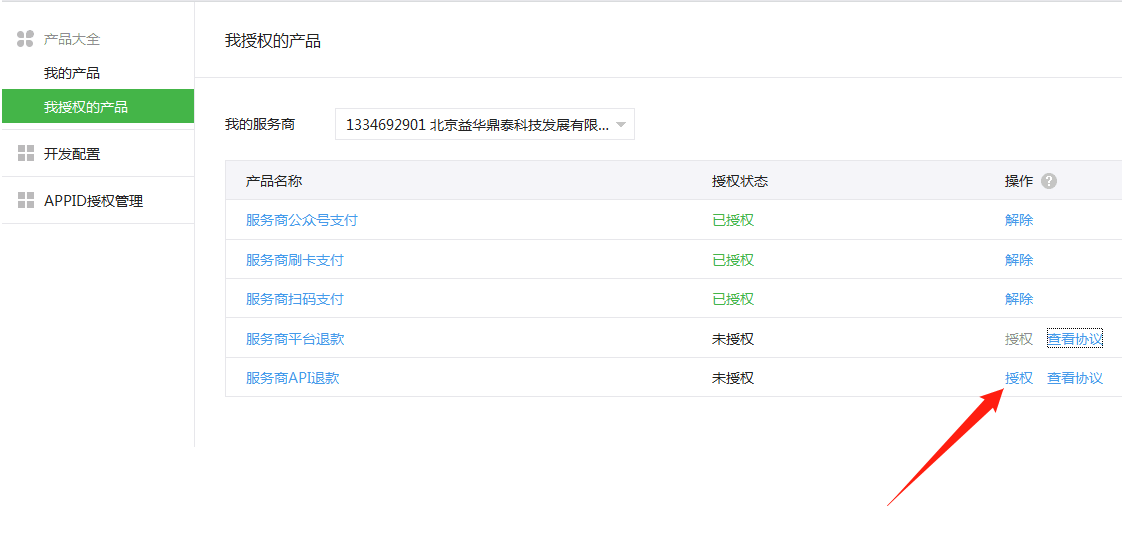Screen dimensions: 1130x542
Task: Go to APPID授权管理 section
Action: 93,201
